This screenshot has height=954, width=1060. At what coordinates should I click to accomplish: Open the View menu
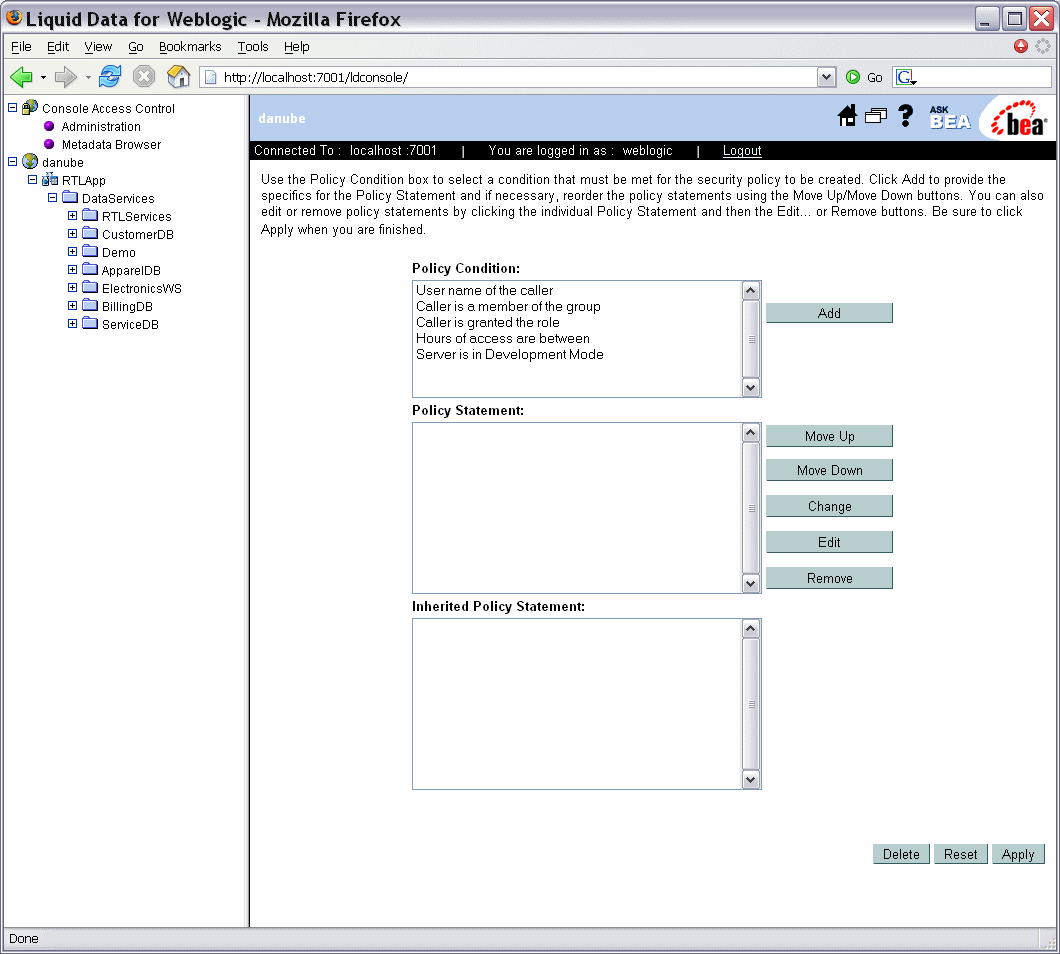pyautogui.click(x=98, y=47)
